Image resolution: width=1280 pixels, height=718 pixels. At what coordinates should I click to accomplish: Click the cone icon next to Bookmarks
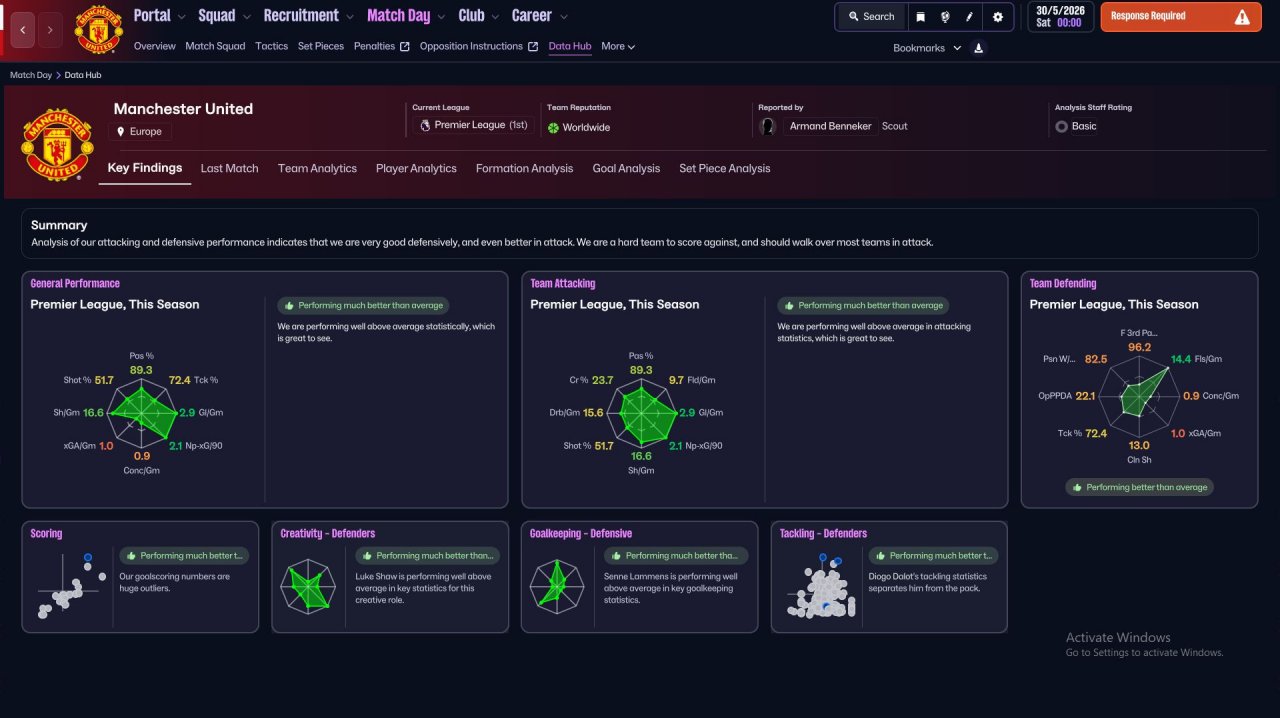point(978,48)
